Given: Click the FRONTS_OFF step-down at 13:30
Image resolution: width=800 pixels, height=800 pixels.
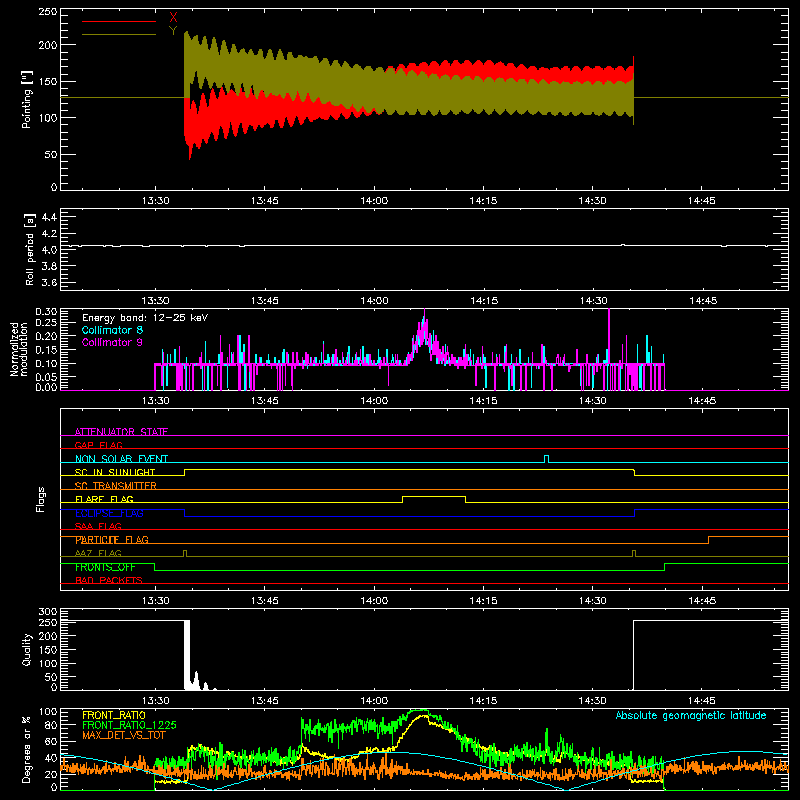Looking at the screenshot, I should (x=154, y=567).
